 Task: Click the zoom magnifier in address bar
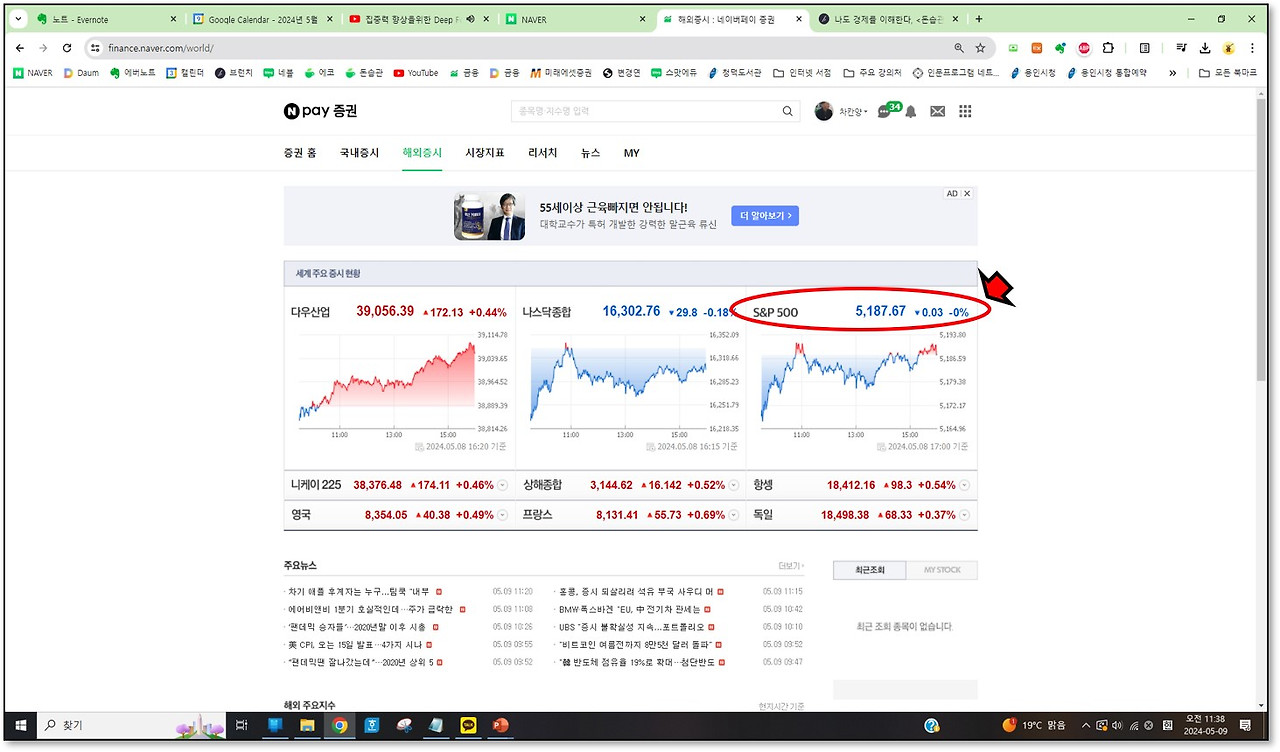[959, 48]
